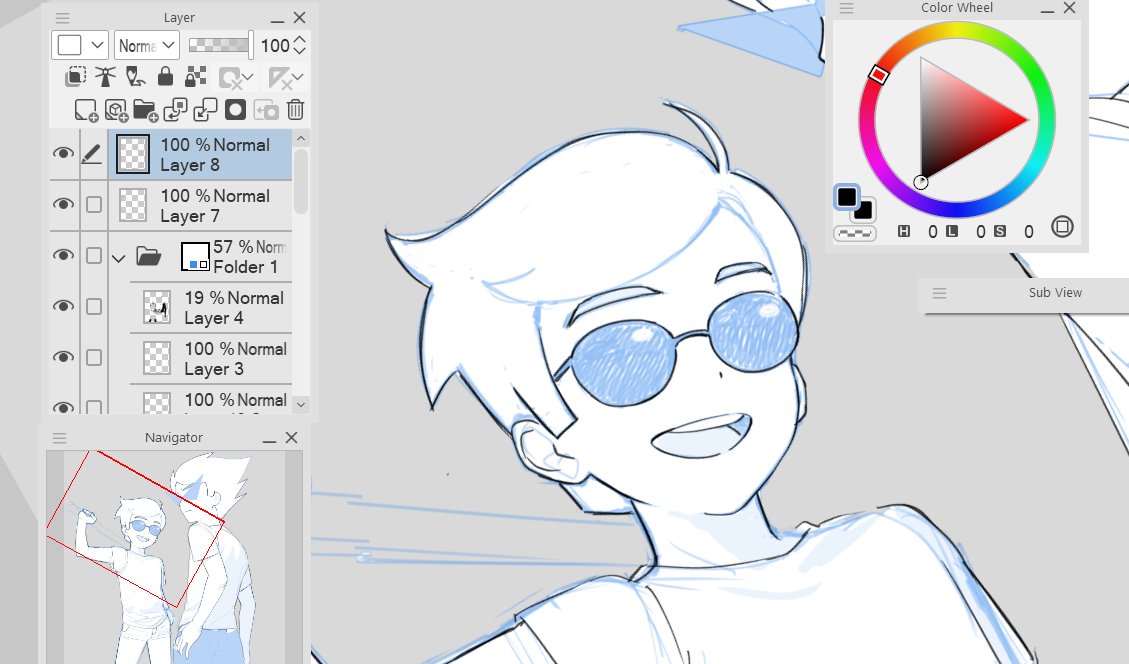This screenshot has height=664, width=1129.
Task: Decrease layer opacity with down arrow
Action: (x=300, y=51)
